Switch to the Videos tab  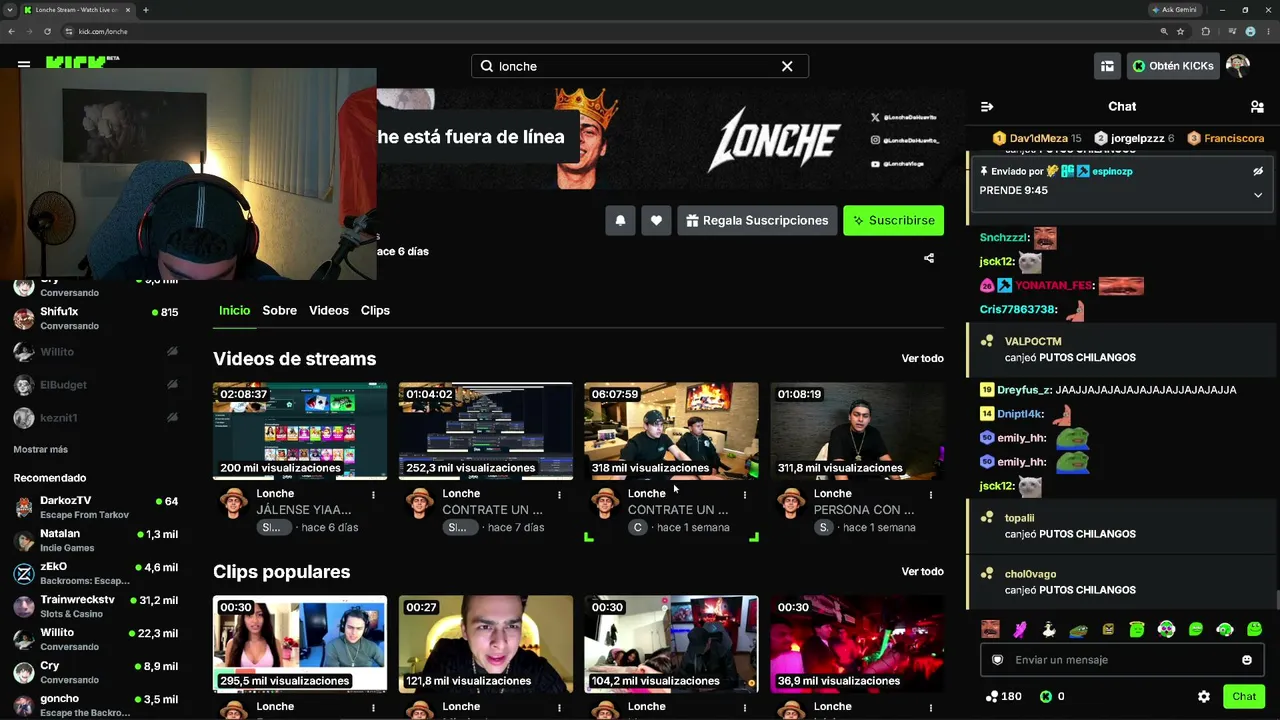[329, 310]
